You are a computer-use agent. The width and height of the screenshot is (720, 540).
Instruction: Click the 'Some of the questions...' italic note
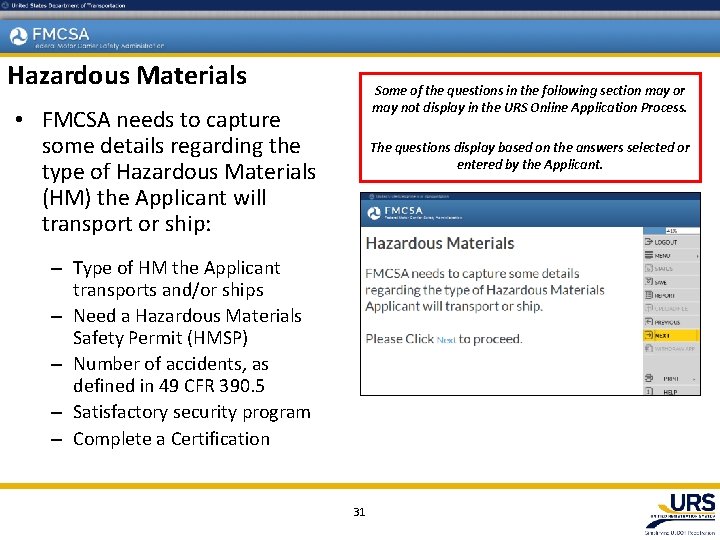(x=530, y=99)
